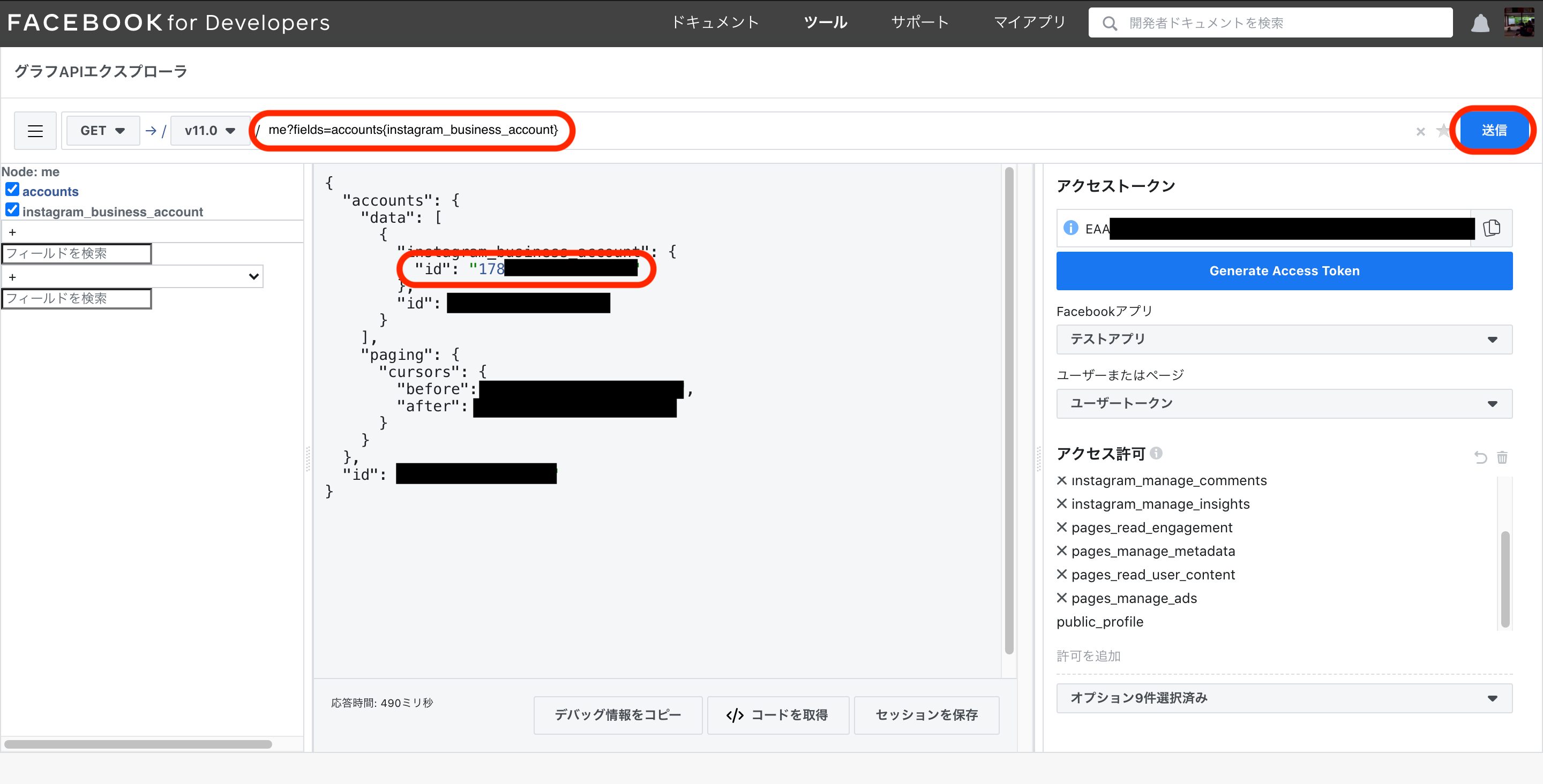The image size is (1543, 784).
Task: Remove the pages_read_engagement permission
Action: pyautogui.click(x=1061, y=527)
